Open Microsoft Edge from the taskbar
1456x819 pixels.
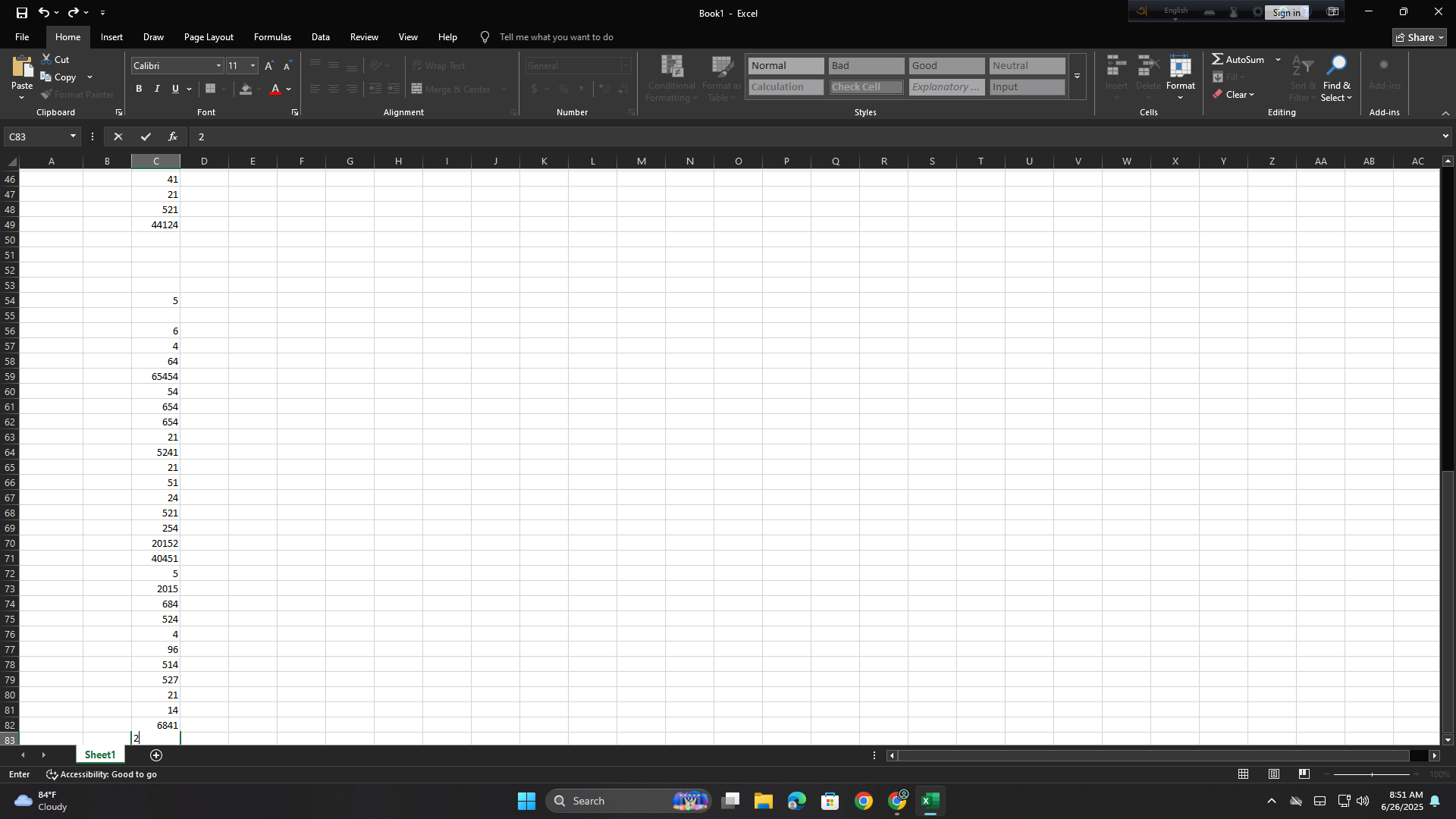(x=797, y=801)
